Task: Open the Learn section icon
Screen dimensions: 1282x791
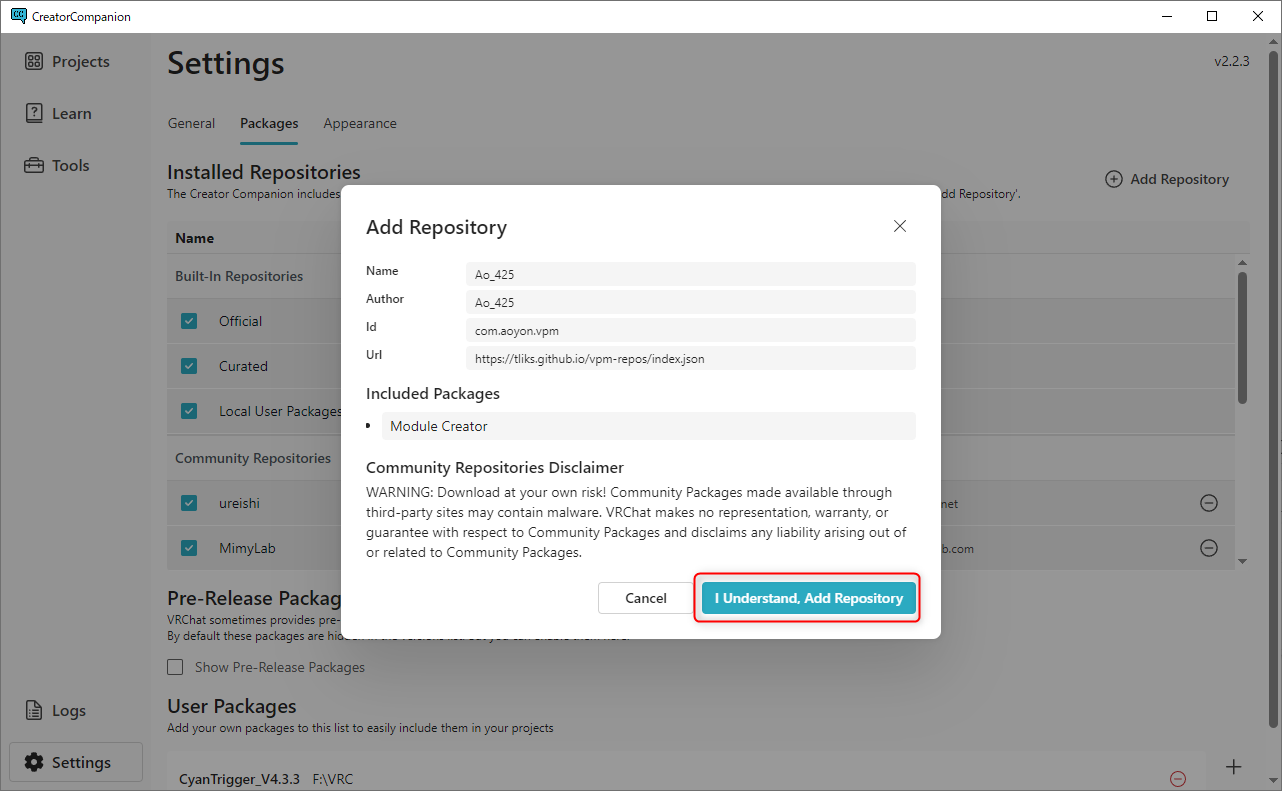Action: 35,114
